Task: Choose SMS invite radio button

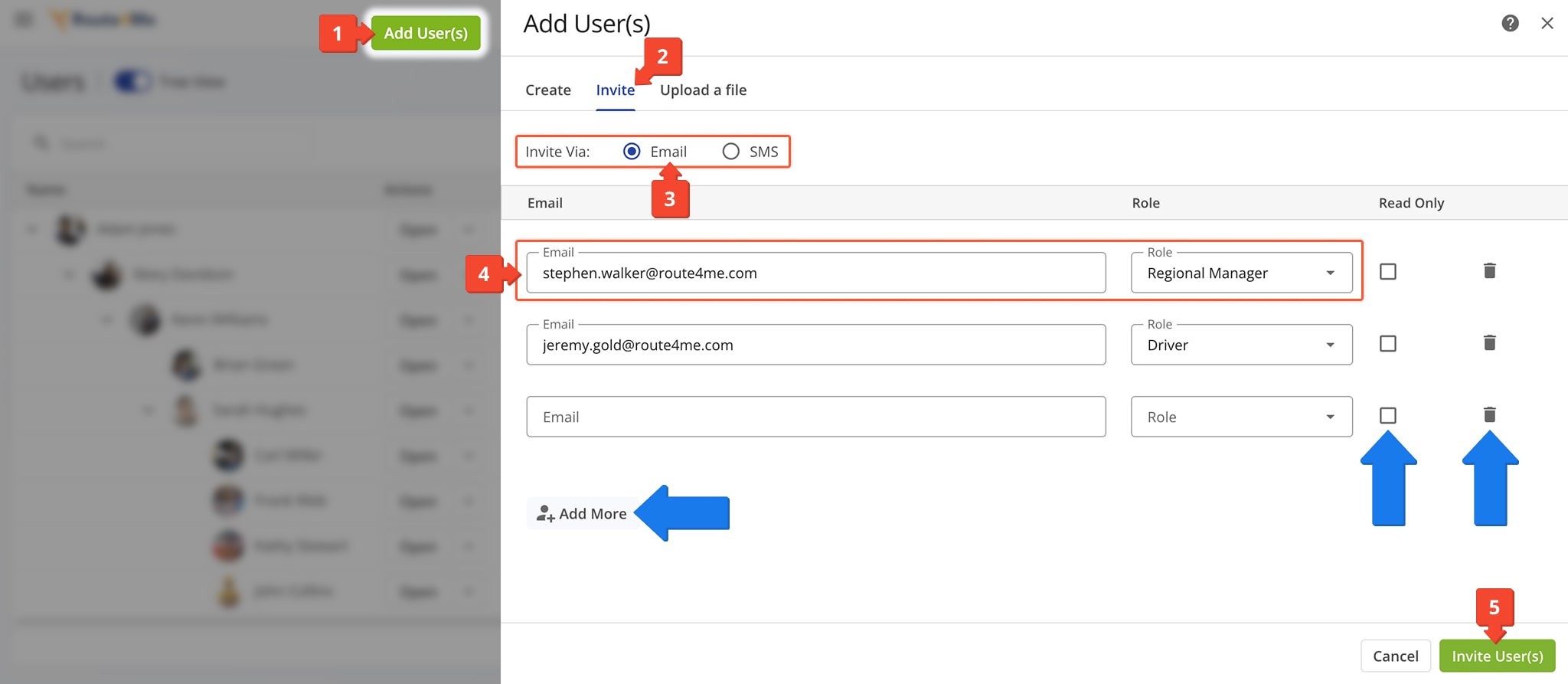Action: click(x=730, y=151)
